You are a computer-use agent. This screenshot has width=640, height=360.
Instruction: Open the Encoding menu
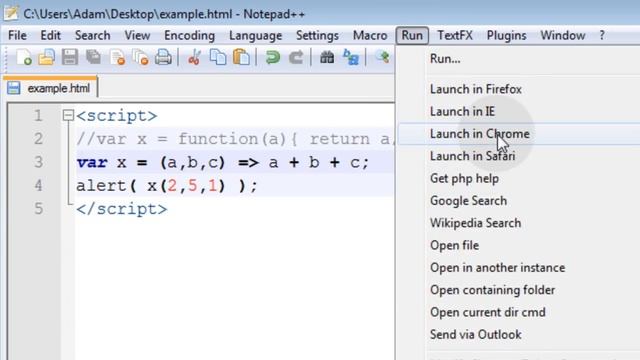189,36
